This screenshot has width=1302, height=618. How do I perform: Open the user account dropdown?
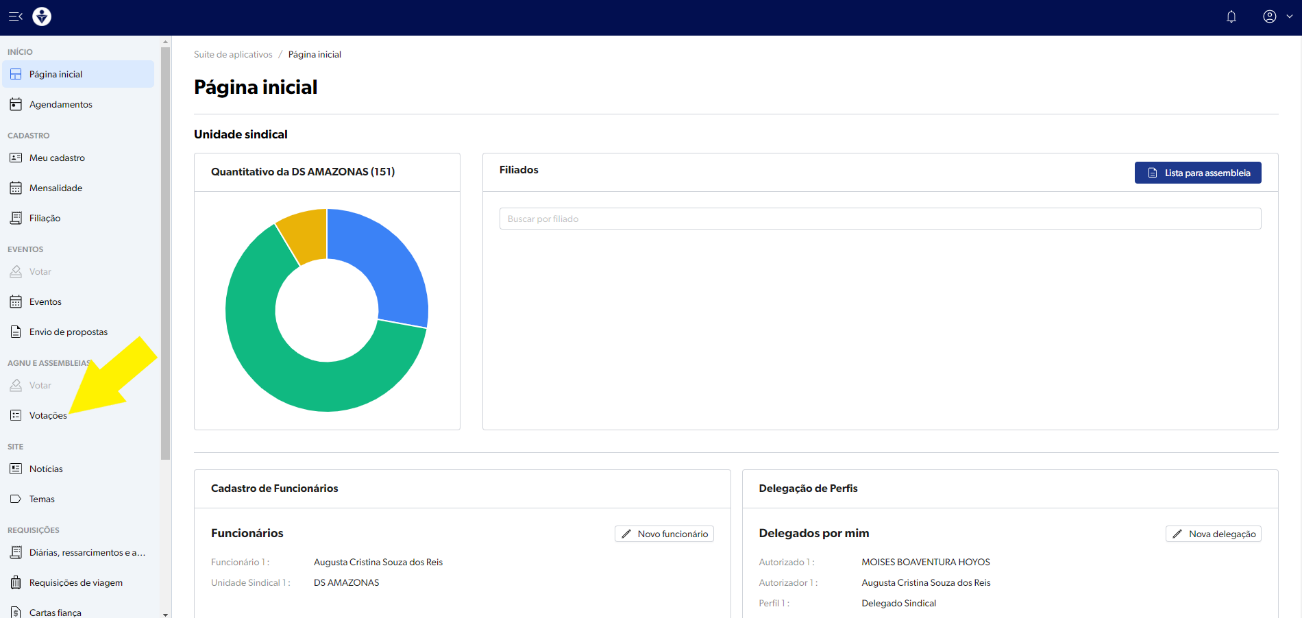tap(1276, 17)
